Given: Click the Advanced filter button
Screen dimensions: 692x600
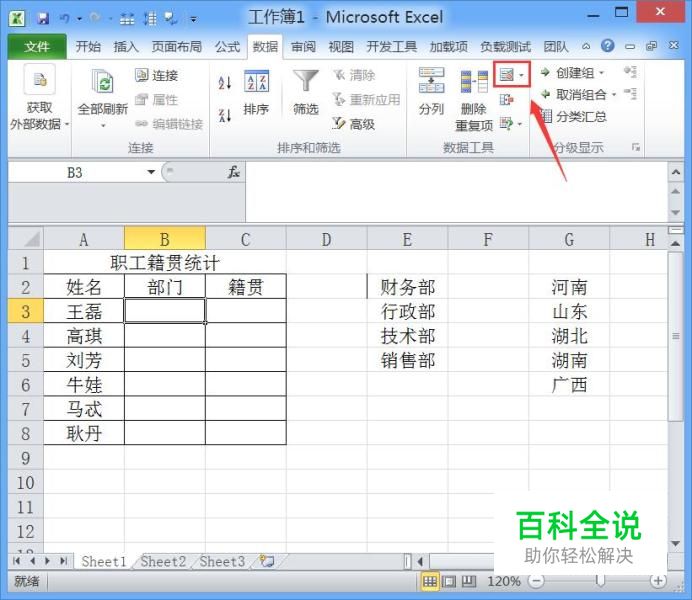Looking at the screenshot, I should [x=354, y=124].
